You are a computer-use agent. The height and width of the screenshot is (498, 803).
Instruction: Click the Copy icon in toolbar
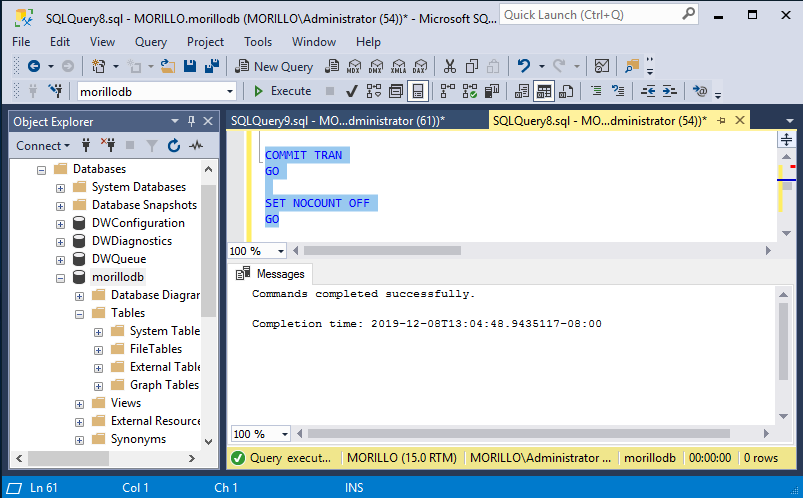(472, 66)
